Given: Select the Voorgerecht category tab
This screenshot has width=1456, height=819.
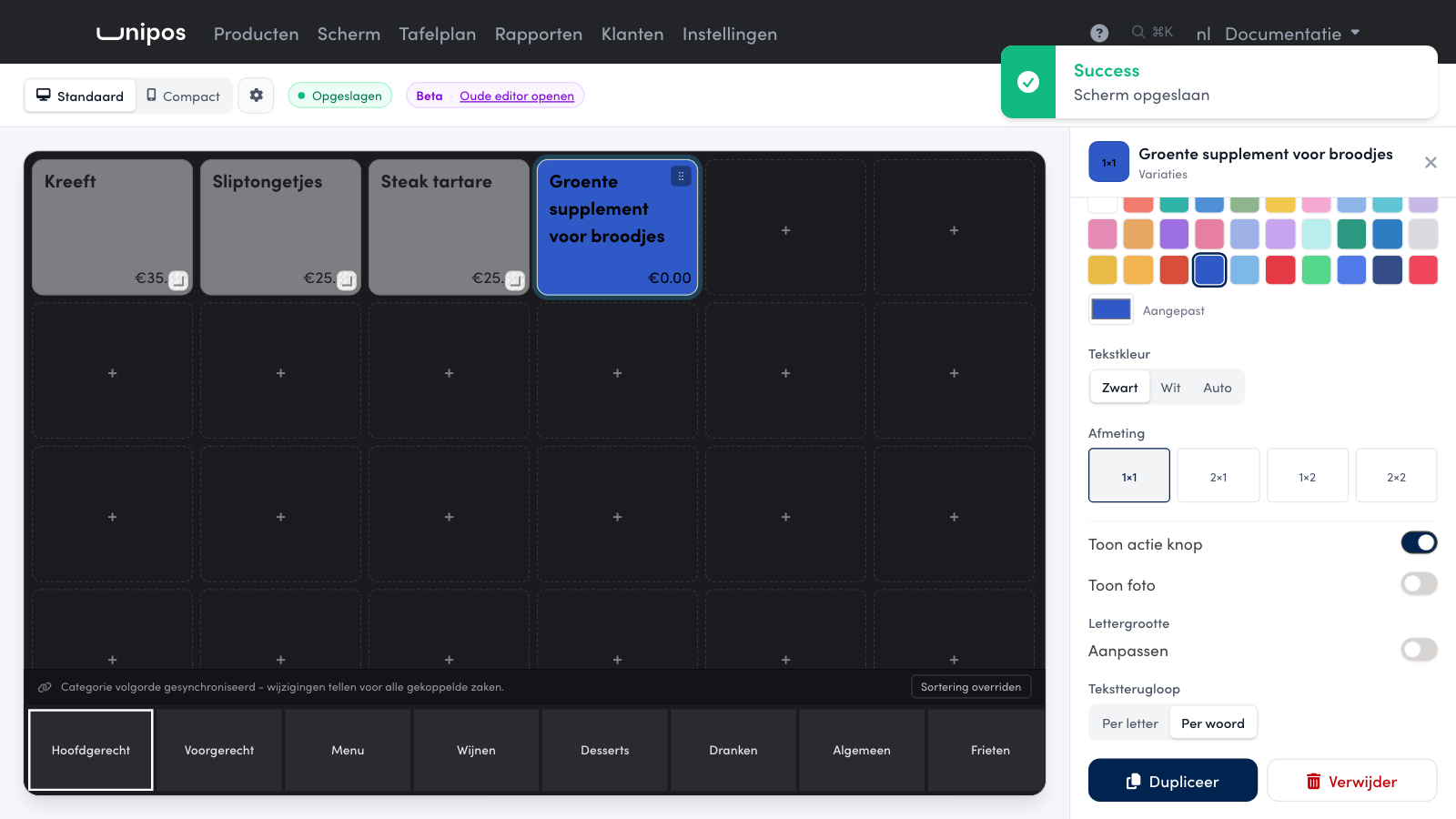Looking at the screenshot, I should tap(218, 751).
